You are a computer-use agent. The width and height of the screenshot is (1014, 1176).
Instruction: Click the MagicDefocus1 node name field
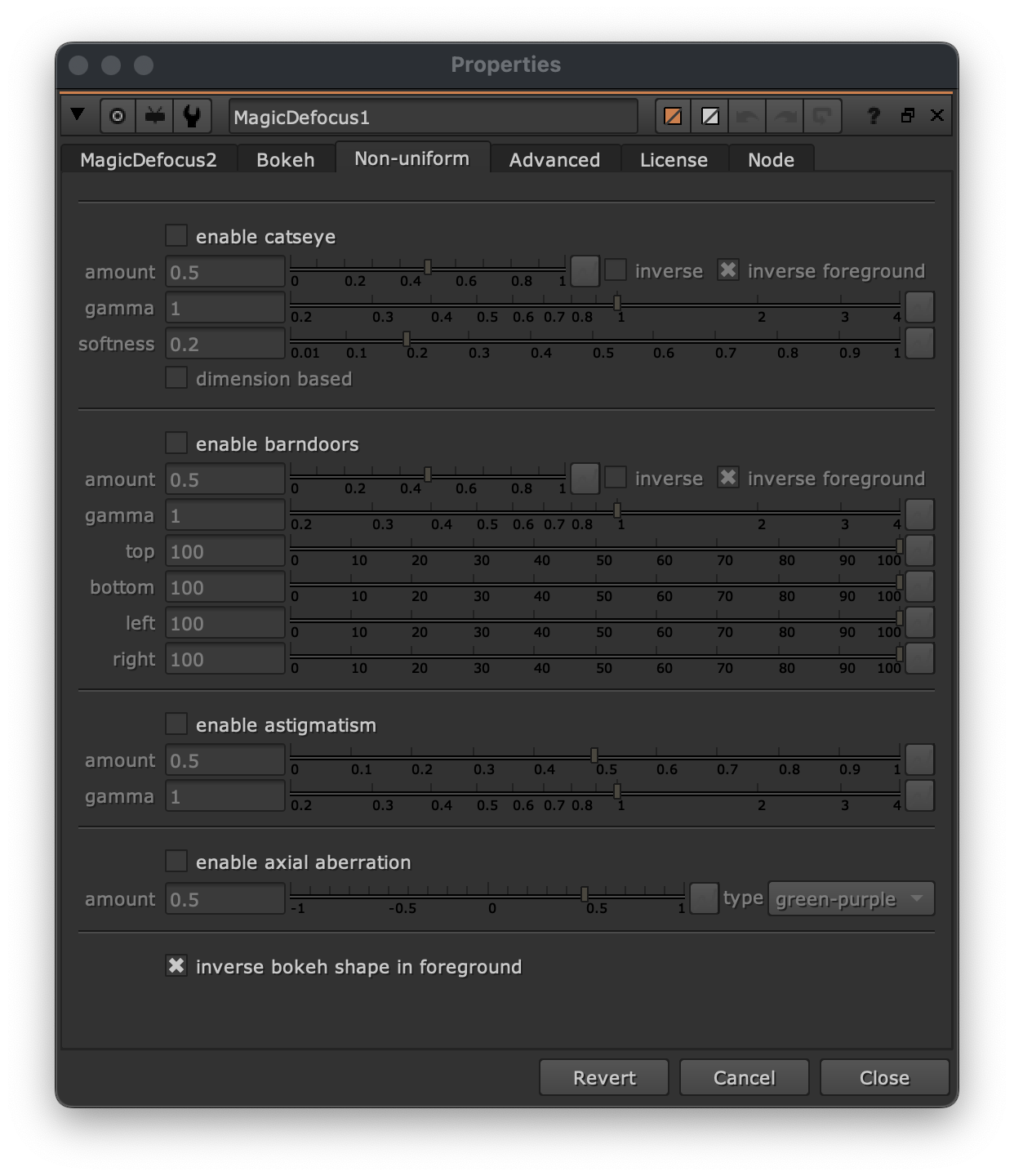433,117
